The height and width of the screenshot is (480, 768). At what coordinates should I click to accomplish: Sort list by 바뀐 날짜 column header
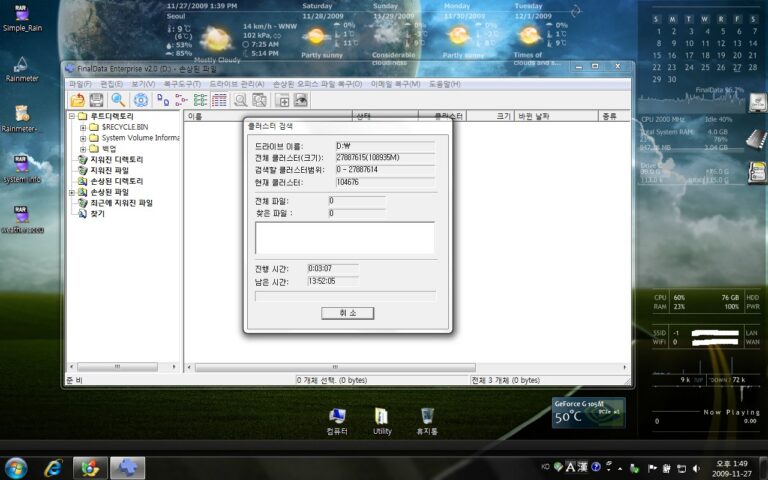pyautogui.click(x=556, y=116)
